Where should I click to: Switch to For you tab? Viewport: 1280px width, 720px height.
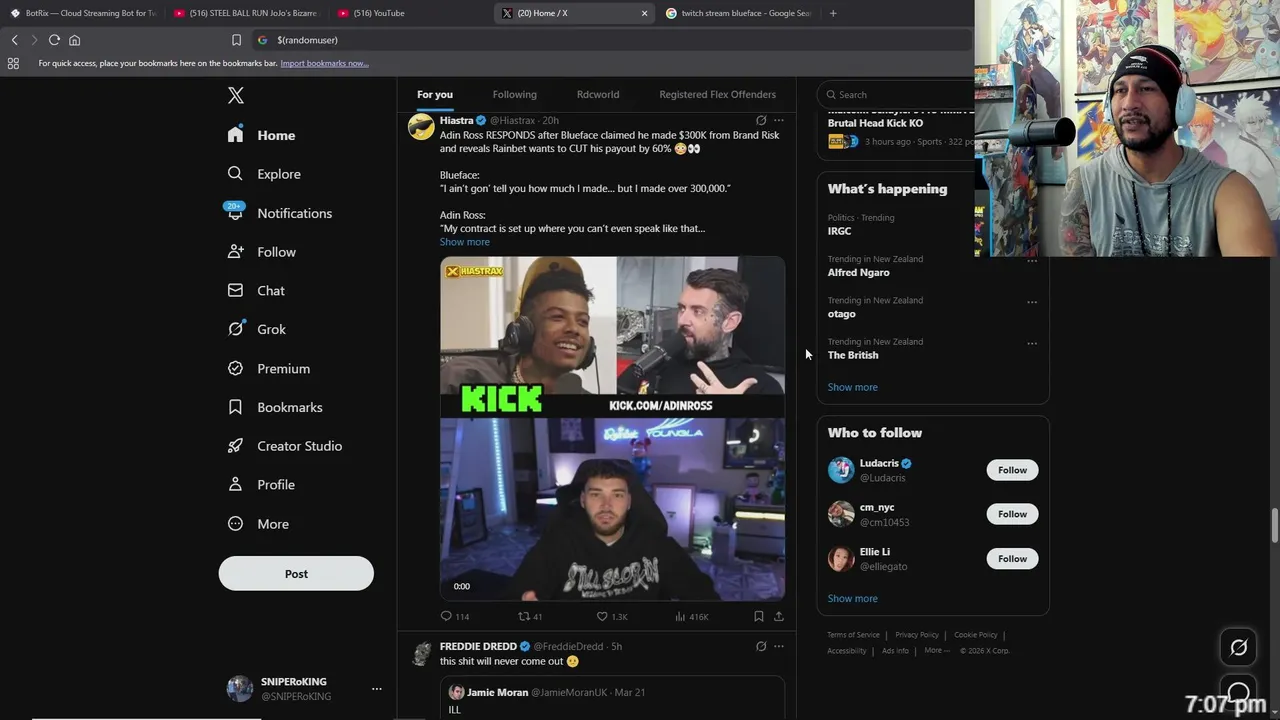coord(435,94)
